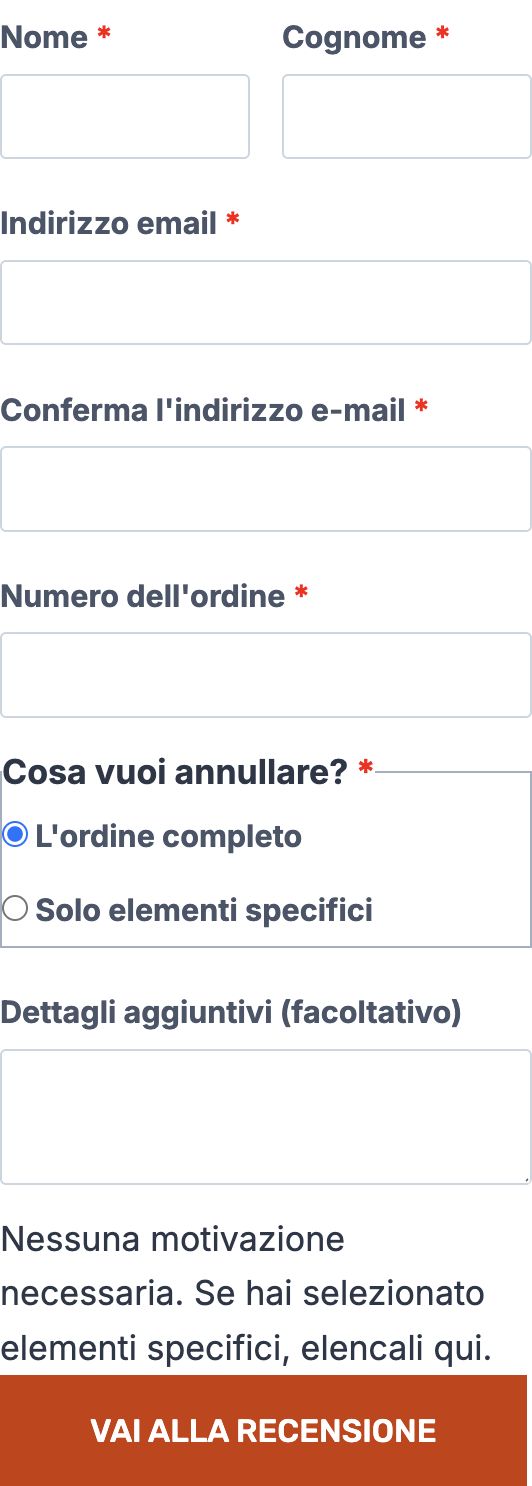Click the Nome text field

[125, 116]
